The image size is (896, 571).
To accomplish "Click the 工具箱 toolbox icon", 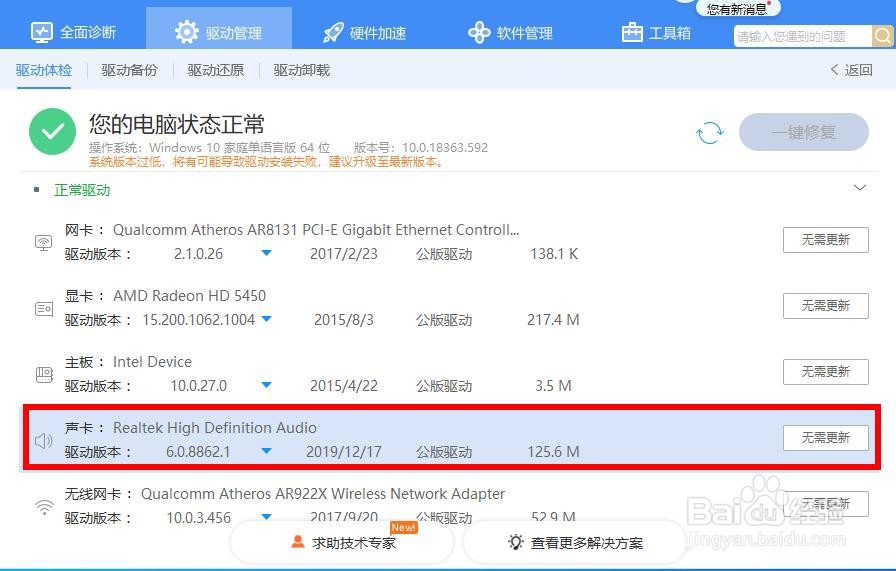I will 632,33.
